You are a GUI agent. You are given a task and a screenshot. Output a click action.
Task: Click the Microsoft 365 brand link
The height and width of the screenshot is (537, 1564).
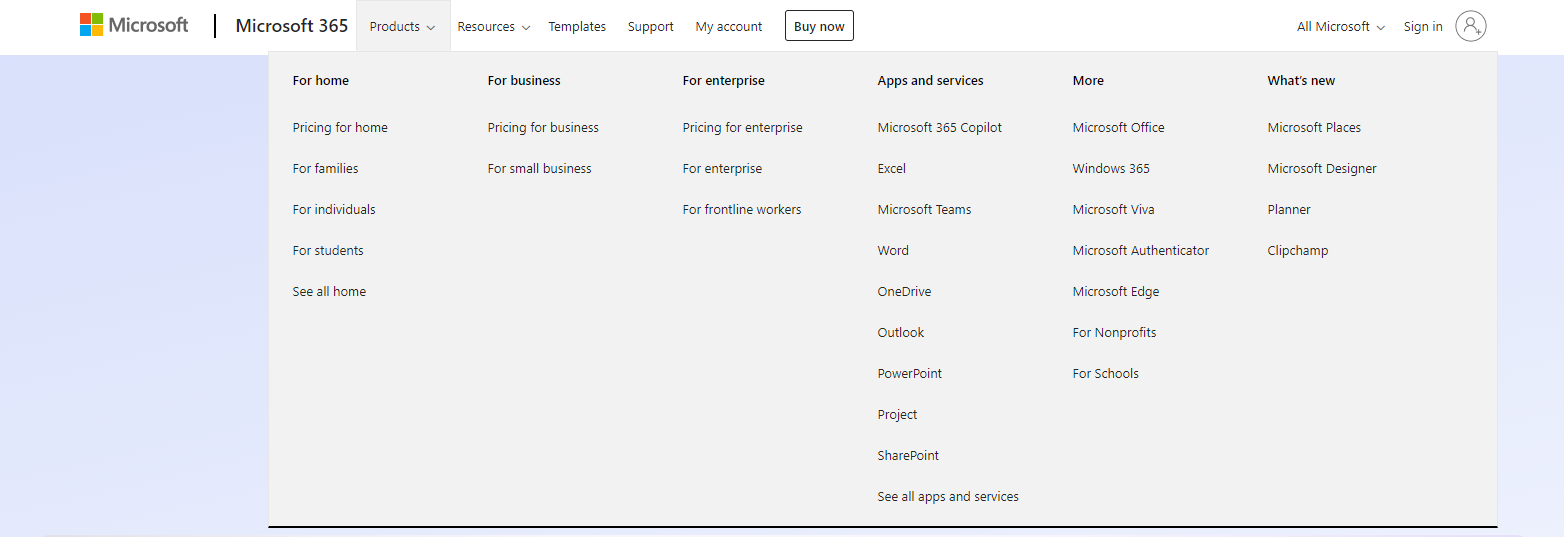pyautogui.click(x=292, y=26)
